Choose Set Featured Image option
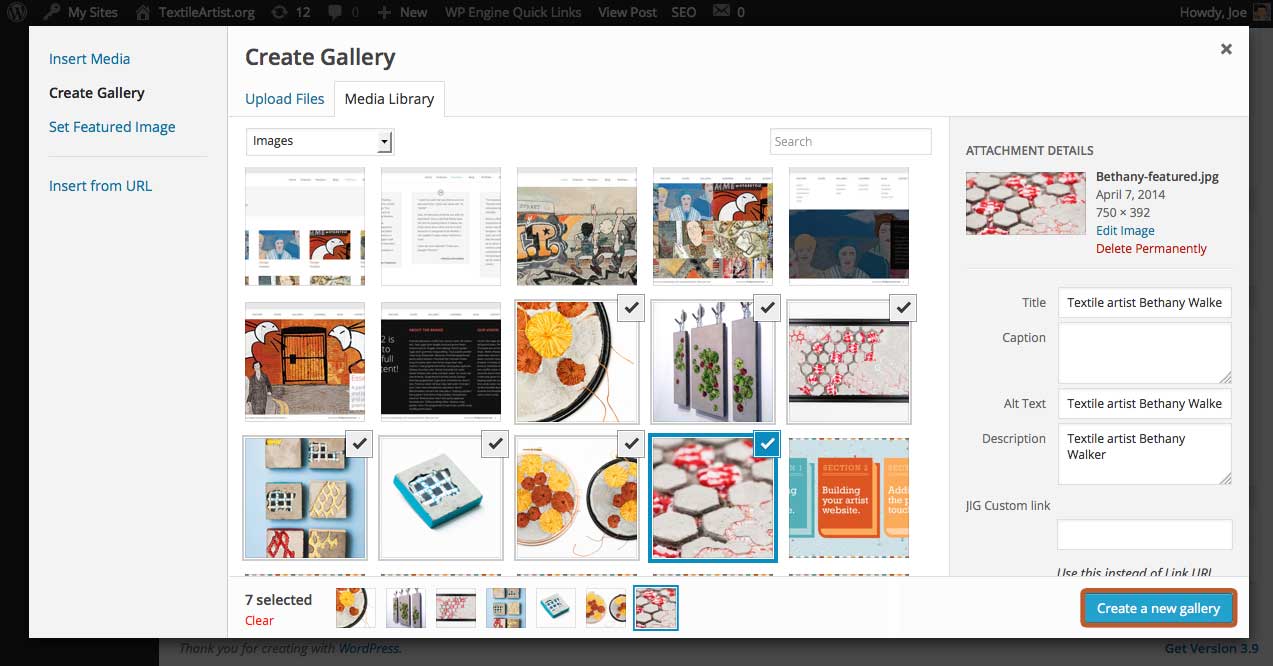This screenshot has height=666, width=1273. [x=112, y=127]
